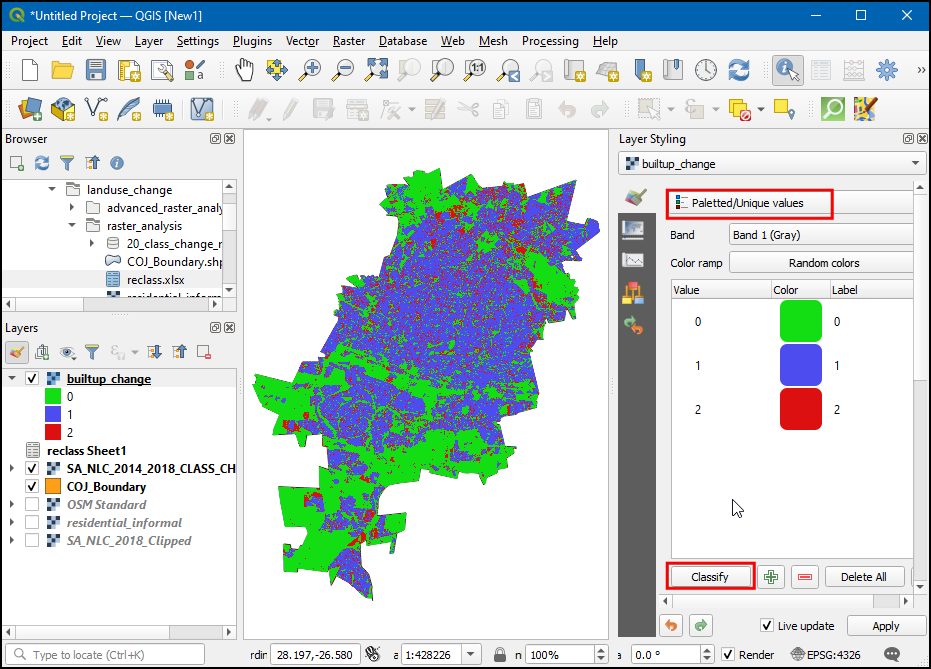Activate the Identify Features tool

tap(788, 70)
